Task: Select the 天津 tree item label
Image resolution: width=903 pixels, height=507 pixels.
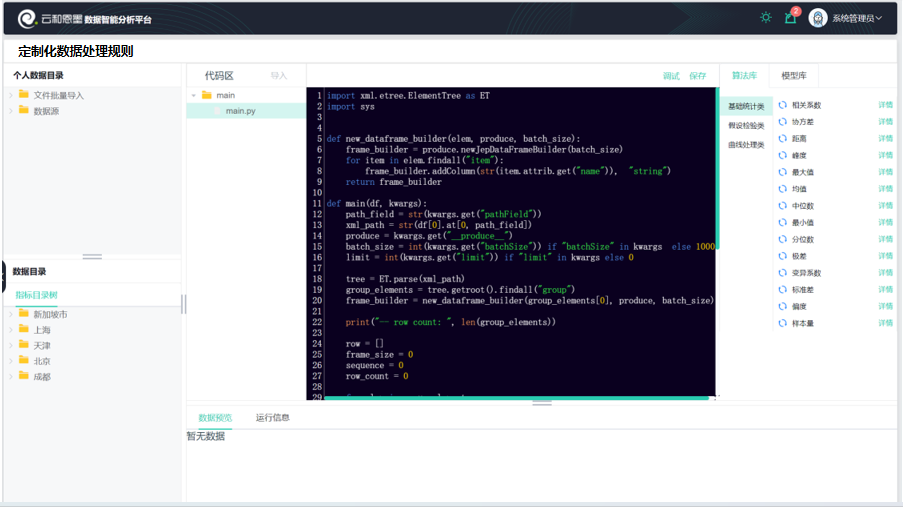Action: (x=42, y=346)
